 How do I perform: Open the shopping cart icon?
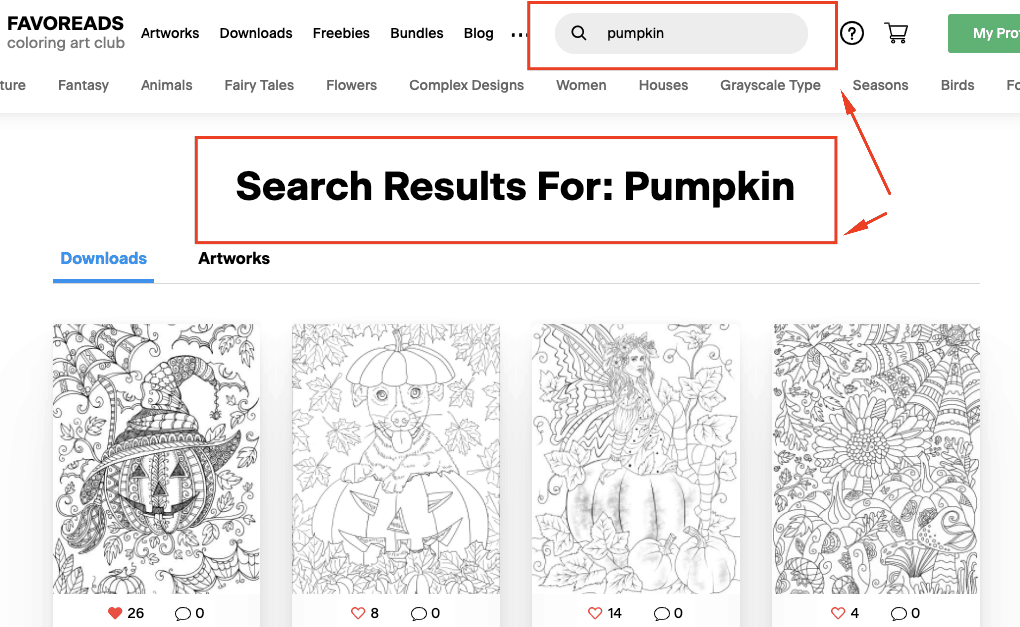(x=896, y=33)
